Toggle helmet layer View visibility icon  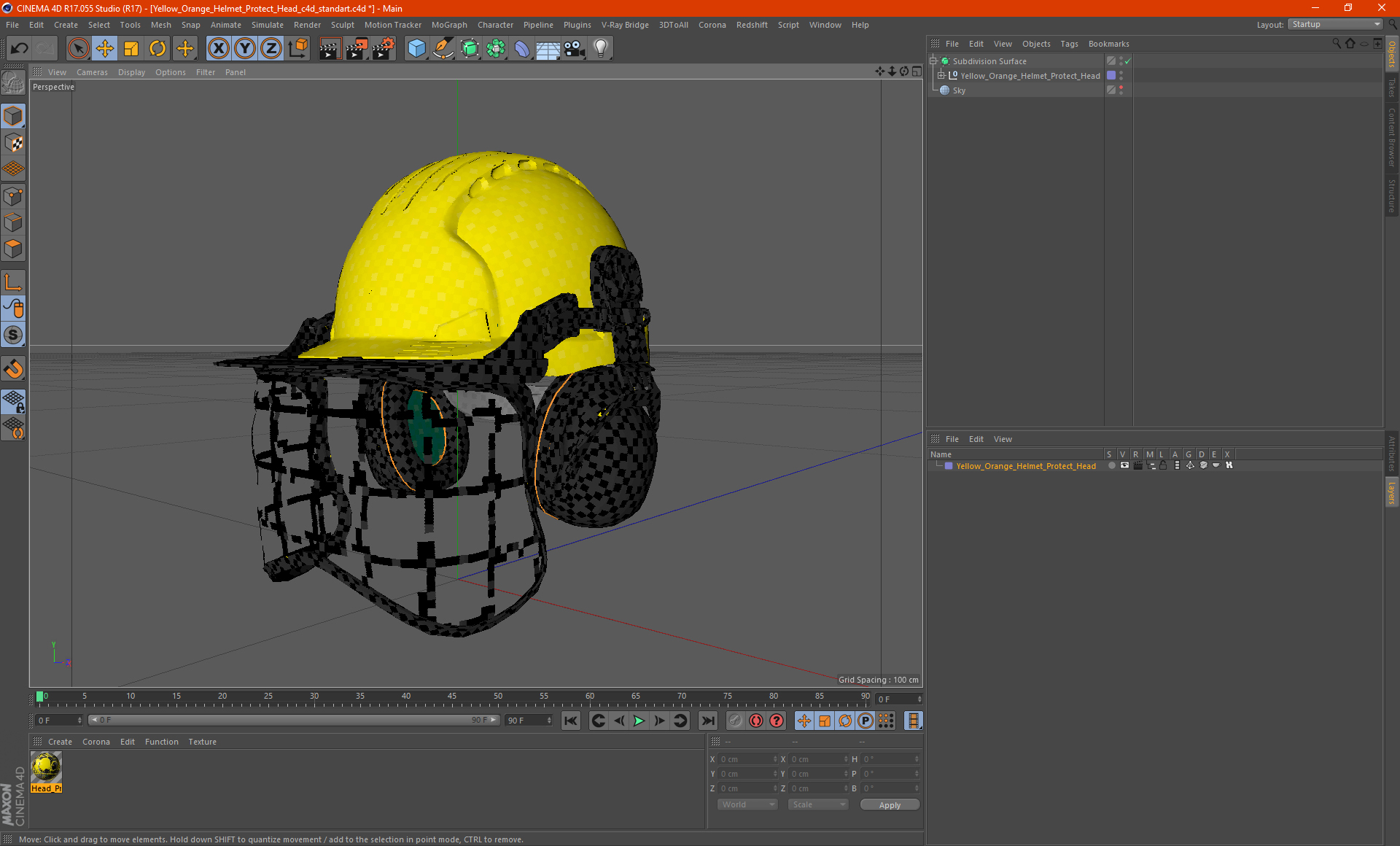(x=1124, y=466)
